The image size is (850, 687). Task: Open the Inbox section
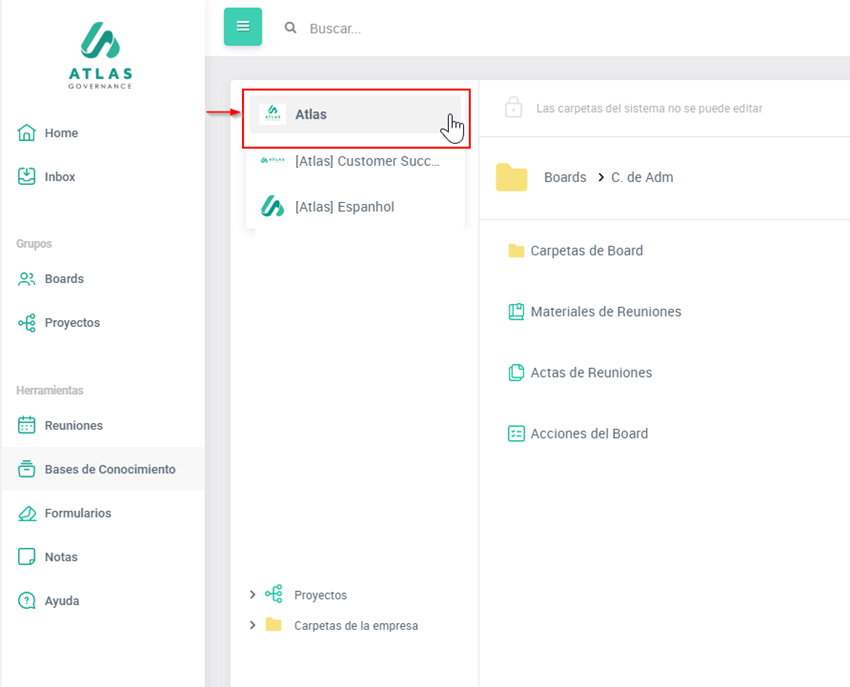coord(59,177)
